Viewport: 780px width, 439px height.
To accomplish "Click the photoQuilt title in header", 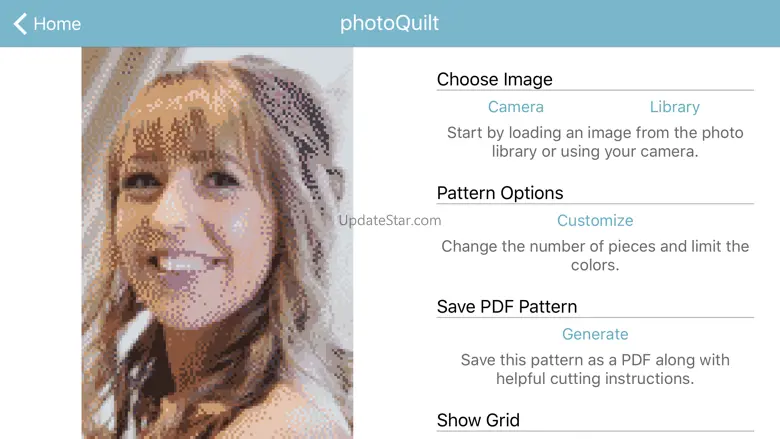I will point(390,23).
